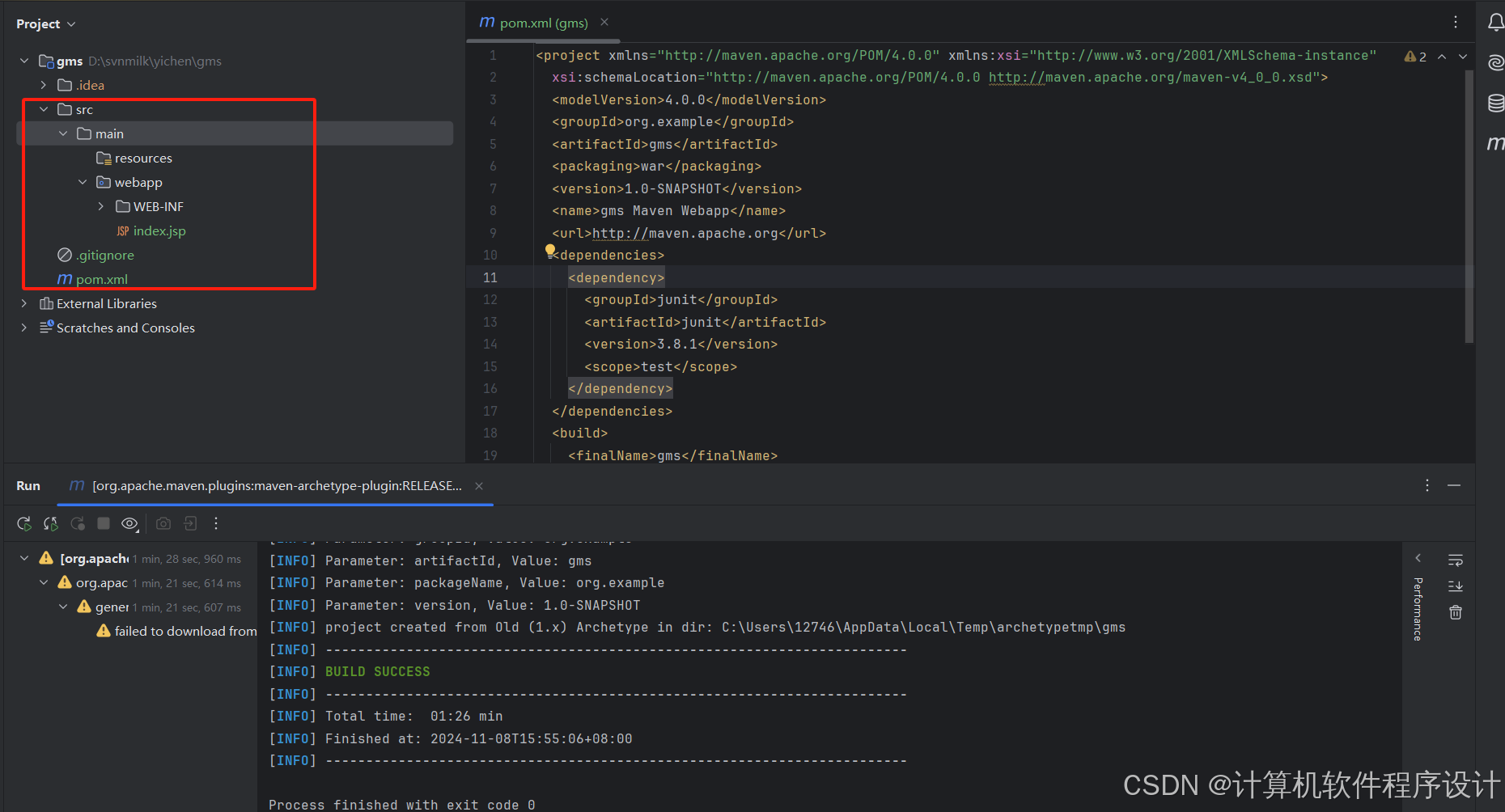Collapse the gener run tree node

[63, 607]
